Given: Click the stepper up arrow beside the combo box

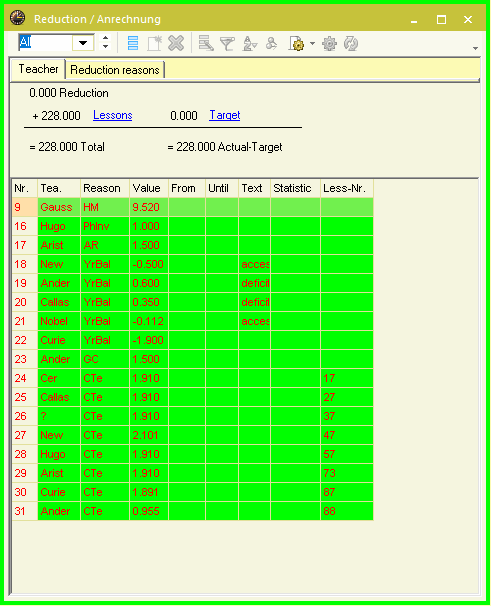Looking at the screenshot, I should pos(105,38).
